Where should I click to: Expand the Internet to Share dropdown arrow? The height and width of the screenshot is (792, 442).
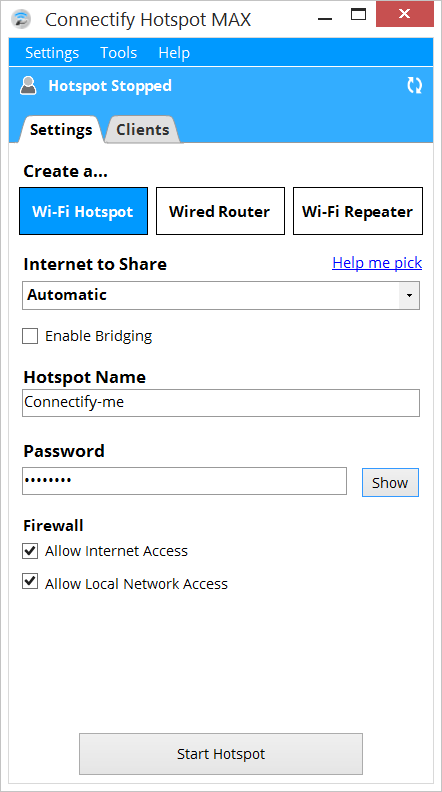point(409,295)
